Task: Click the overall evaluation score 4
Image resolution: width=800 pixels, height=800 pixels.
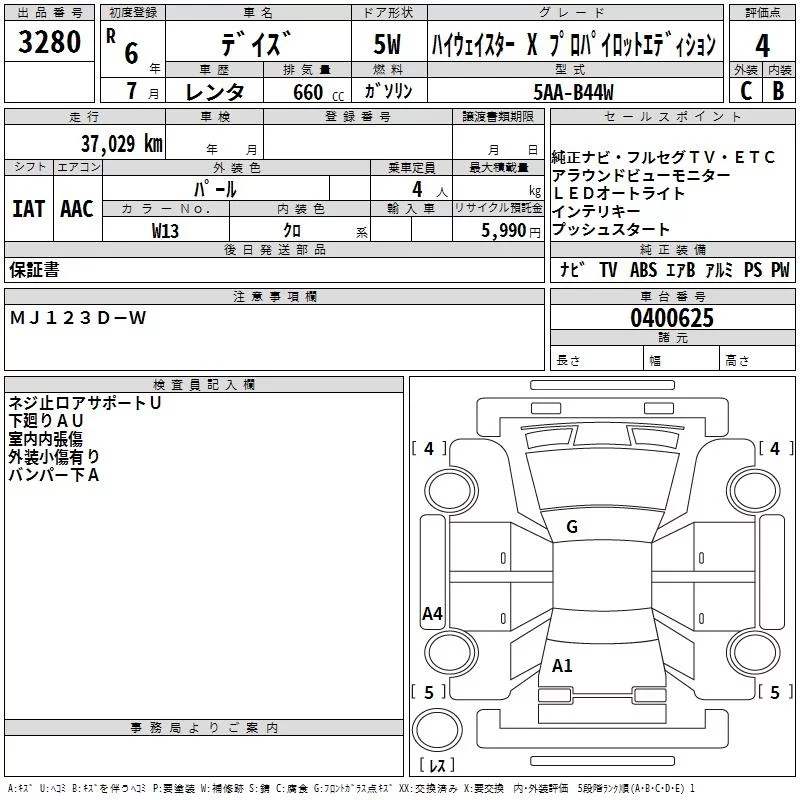Action: [x=762, y=45]
